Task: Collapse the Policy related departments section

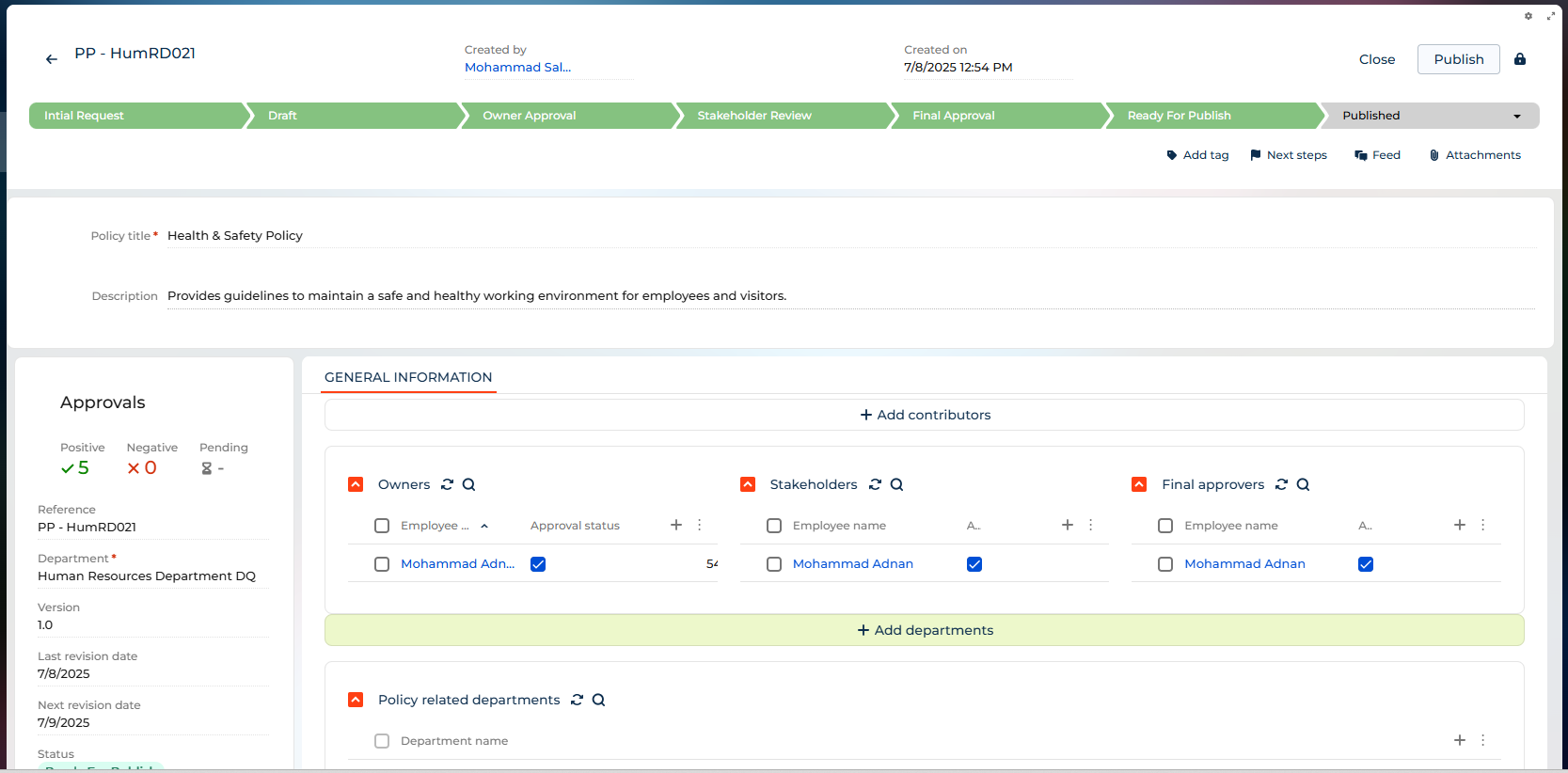Action: pyautogui.click(x=356, y=700)
